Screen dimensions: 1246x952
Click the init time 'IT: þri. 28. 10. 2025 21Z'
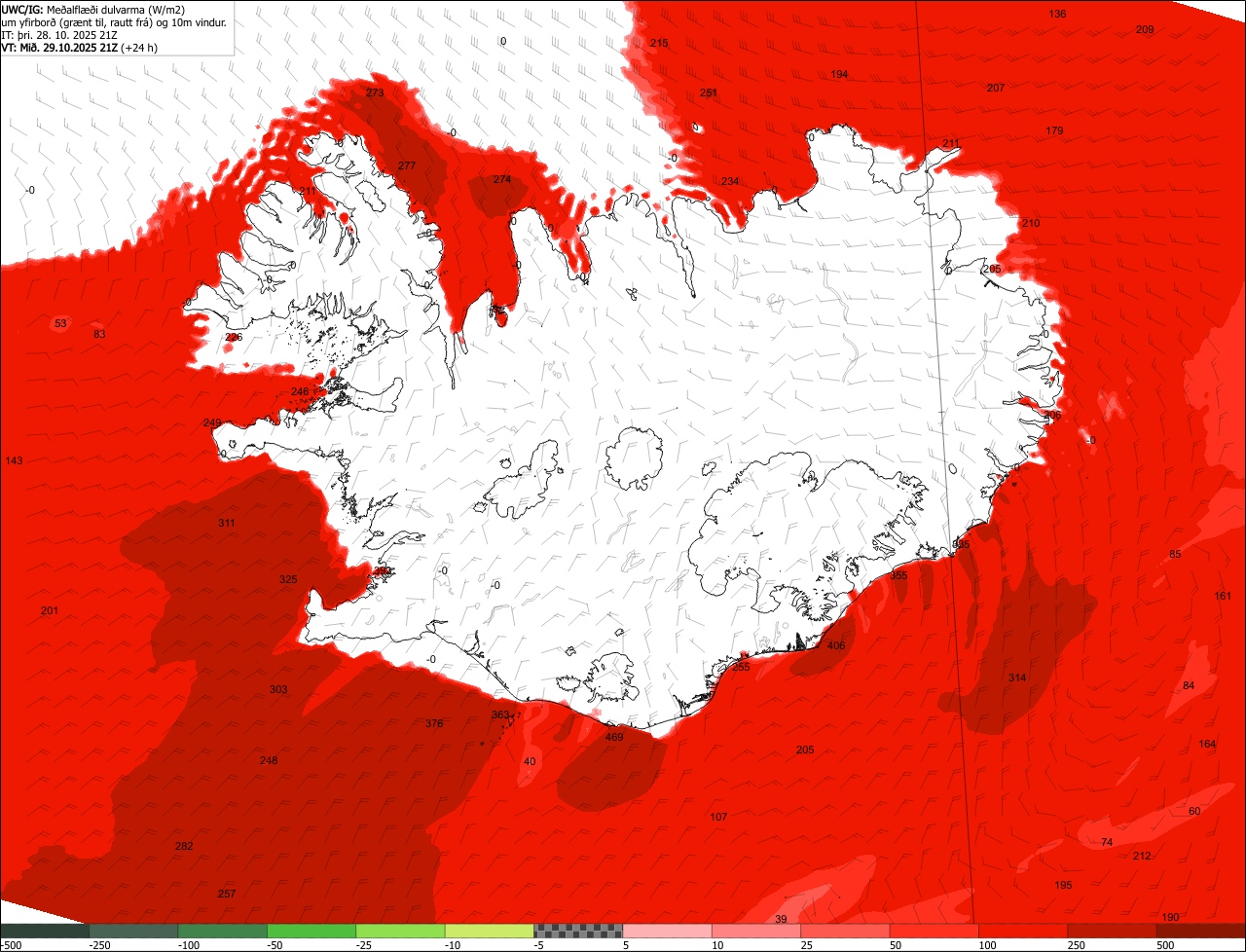pyautogui.click(x=59, y=35)
